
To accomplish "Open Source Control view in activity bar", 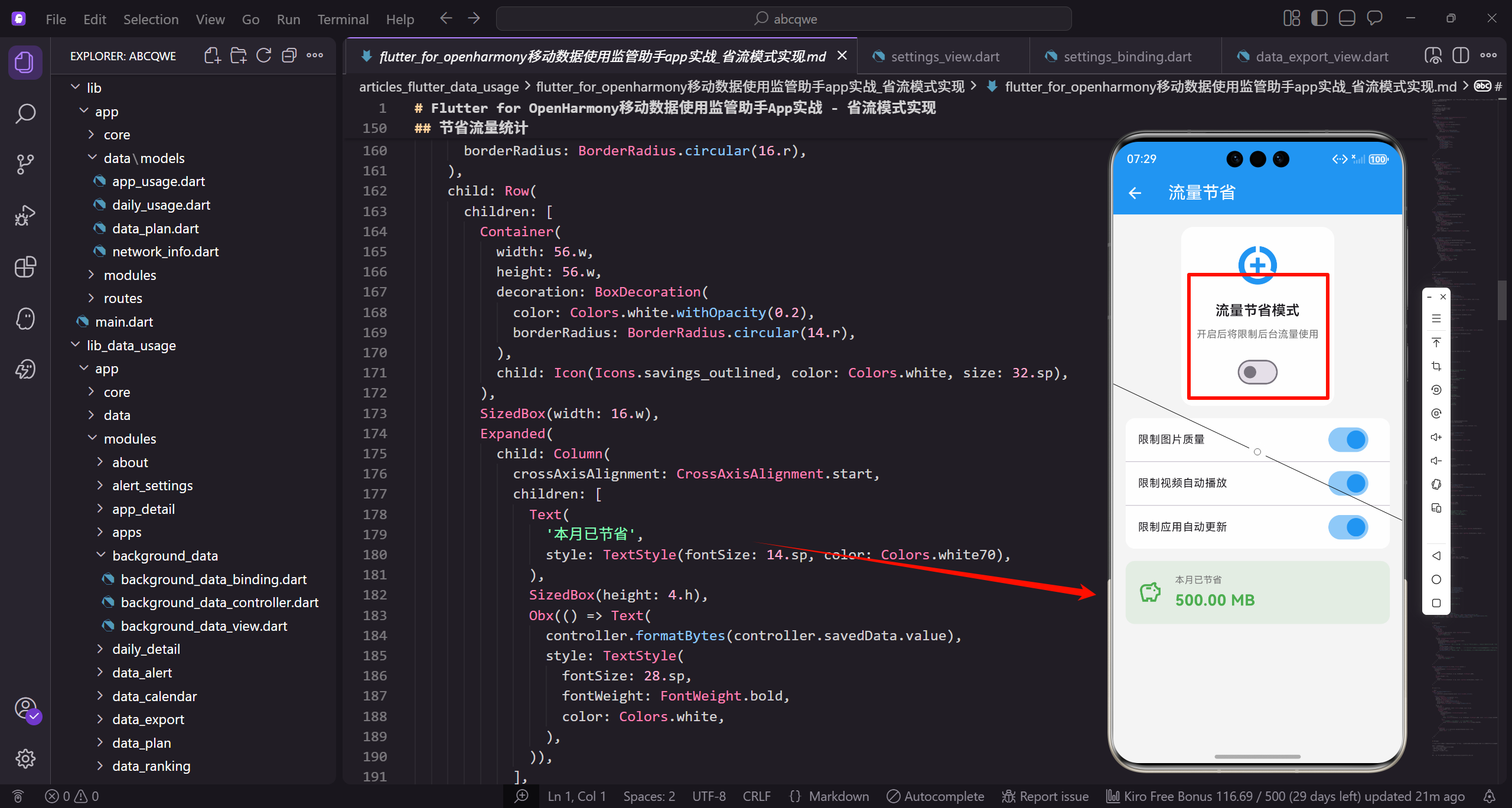I will click(25, 164).
